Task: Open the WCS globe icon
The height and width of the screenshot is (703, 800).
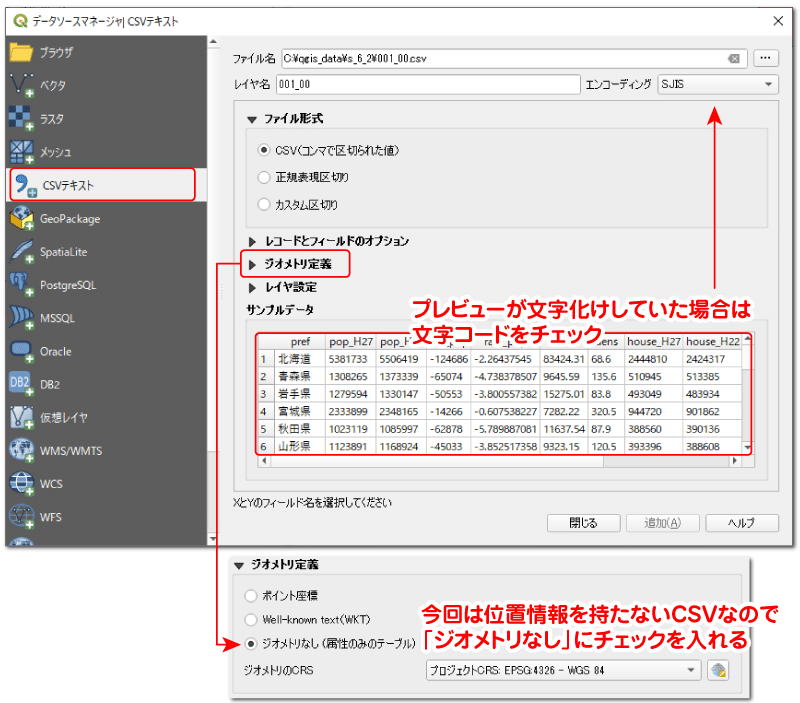Action: pos(21,484)
